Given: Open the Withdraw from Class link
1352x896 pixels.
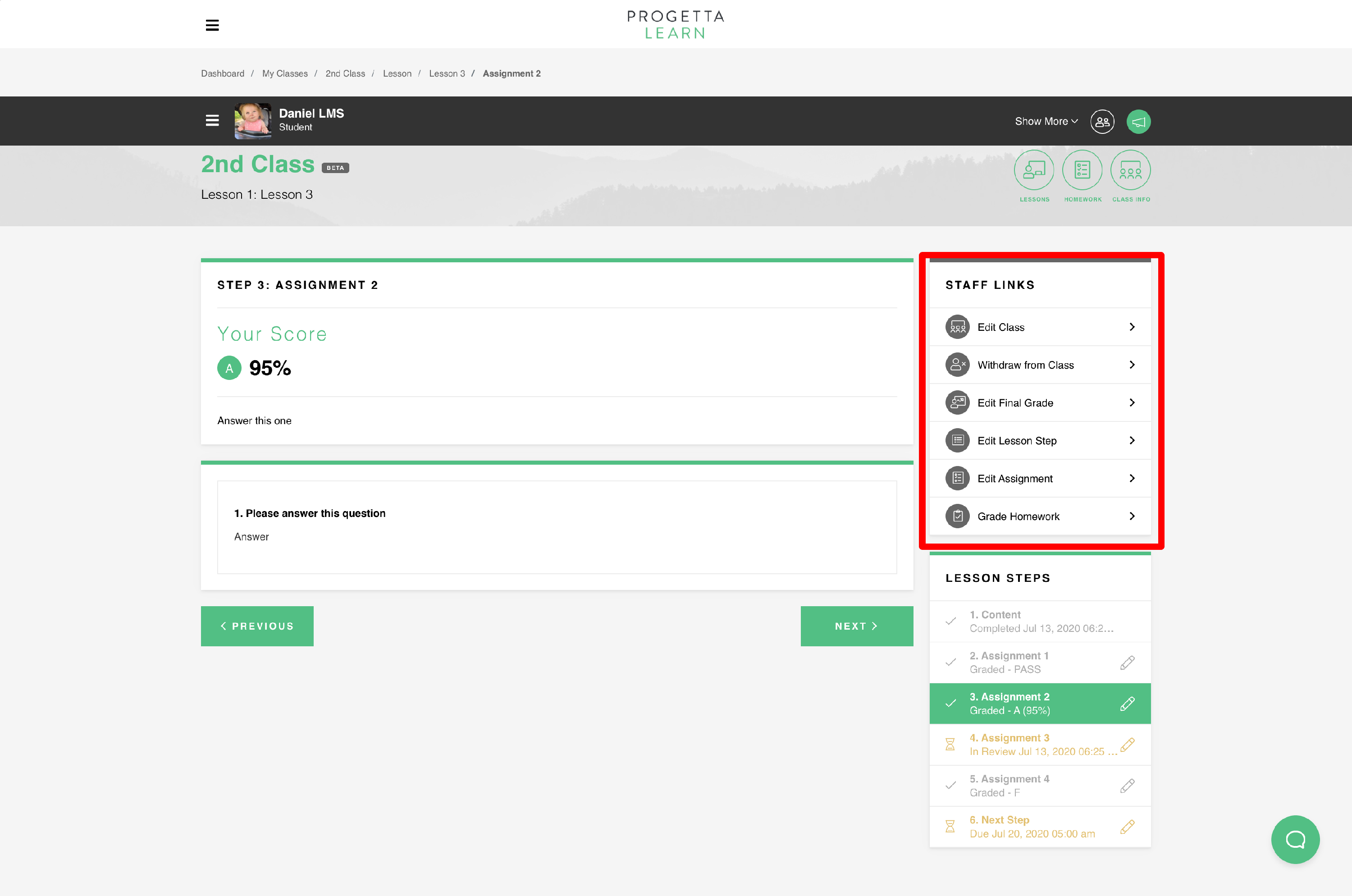Looking at the screenshot, I should click(1040, 365).
